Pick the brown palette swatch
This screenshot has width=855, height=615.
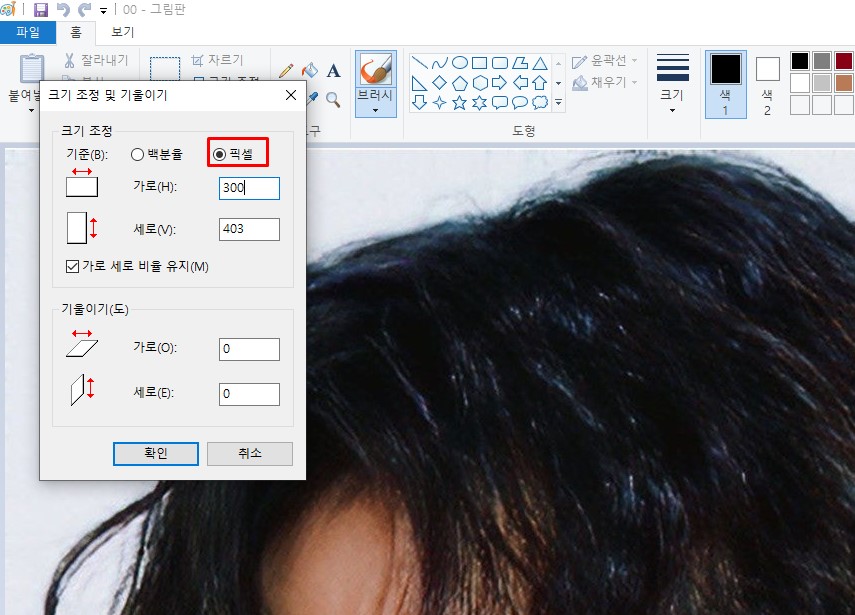[x=844, y=83]
